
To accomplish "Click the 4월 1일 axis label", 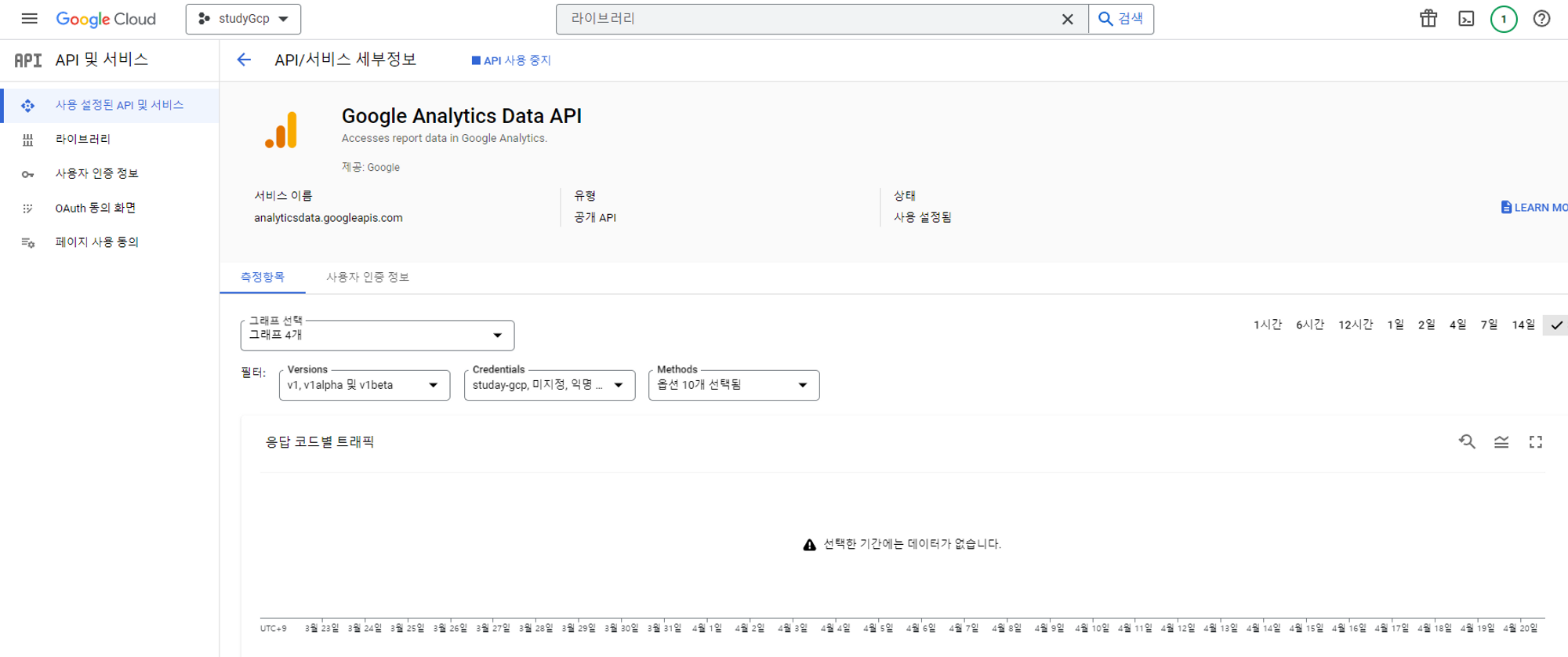I will [x=706, y=628].
